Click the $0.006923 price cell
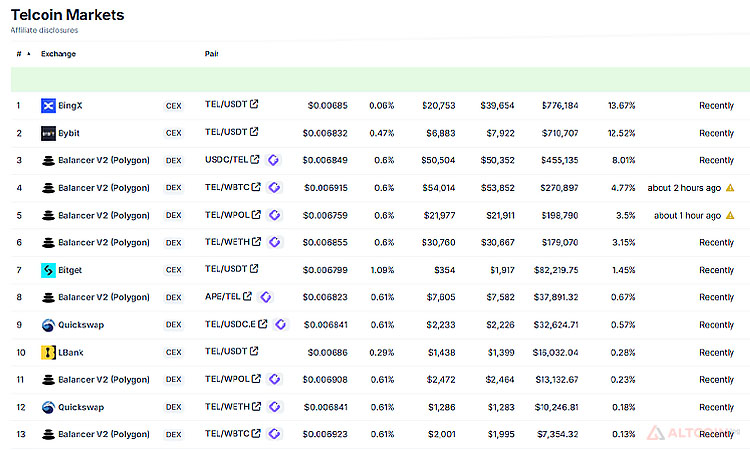Viewport: 750px width, 450px height. coord(326,435)
